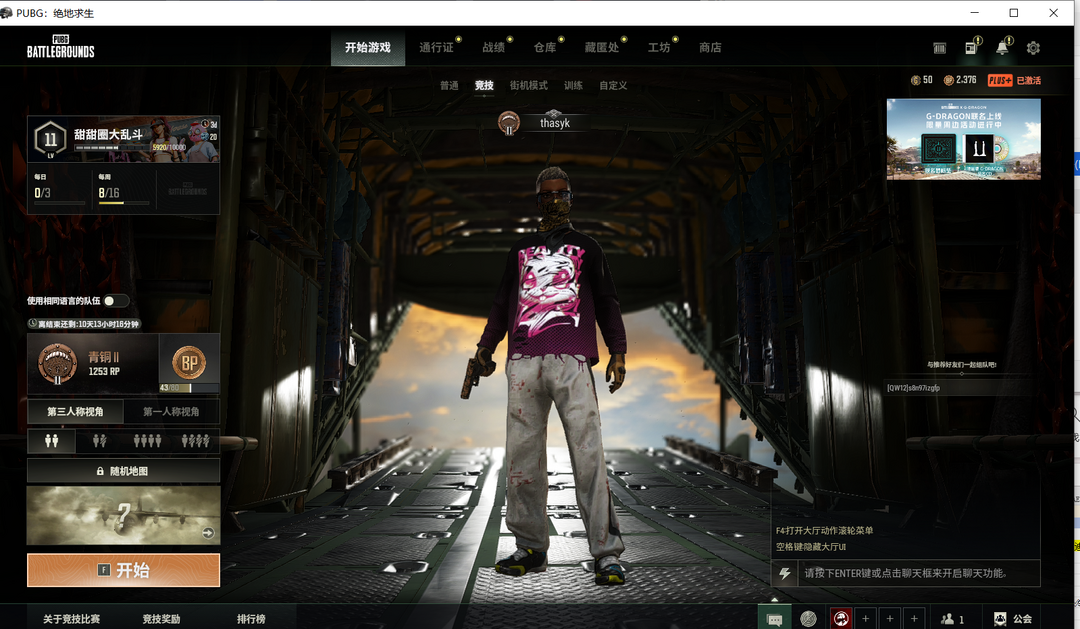The height and width of the screenshot is (629, 1080).
Task: Click the plus slot nearest friends count
Action: [914, 619]
